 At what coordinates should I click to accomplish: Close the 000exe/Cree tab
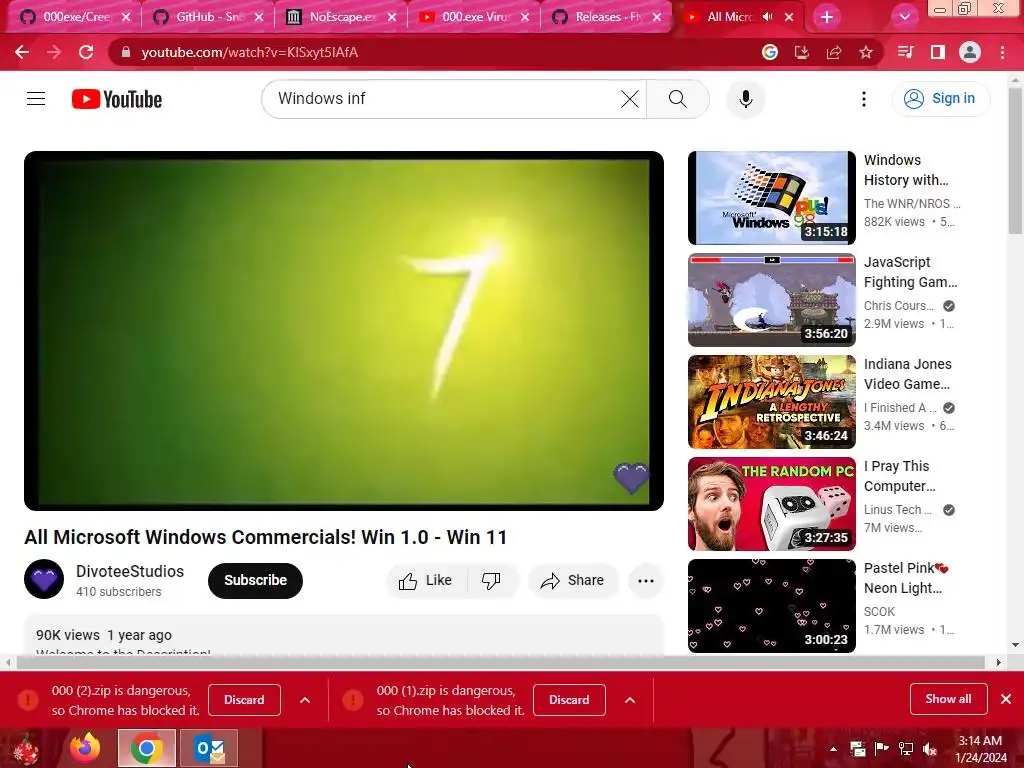(126, 17)
